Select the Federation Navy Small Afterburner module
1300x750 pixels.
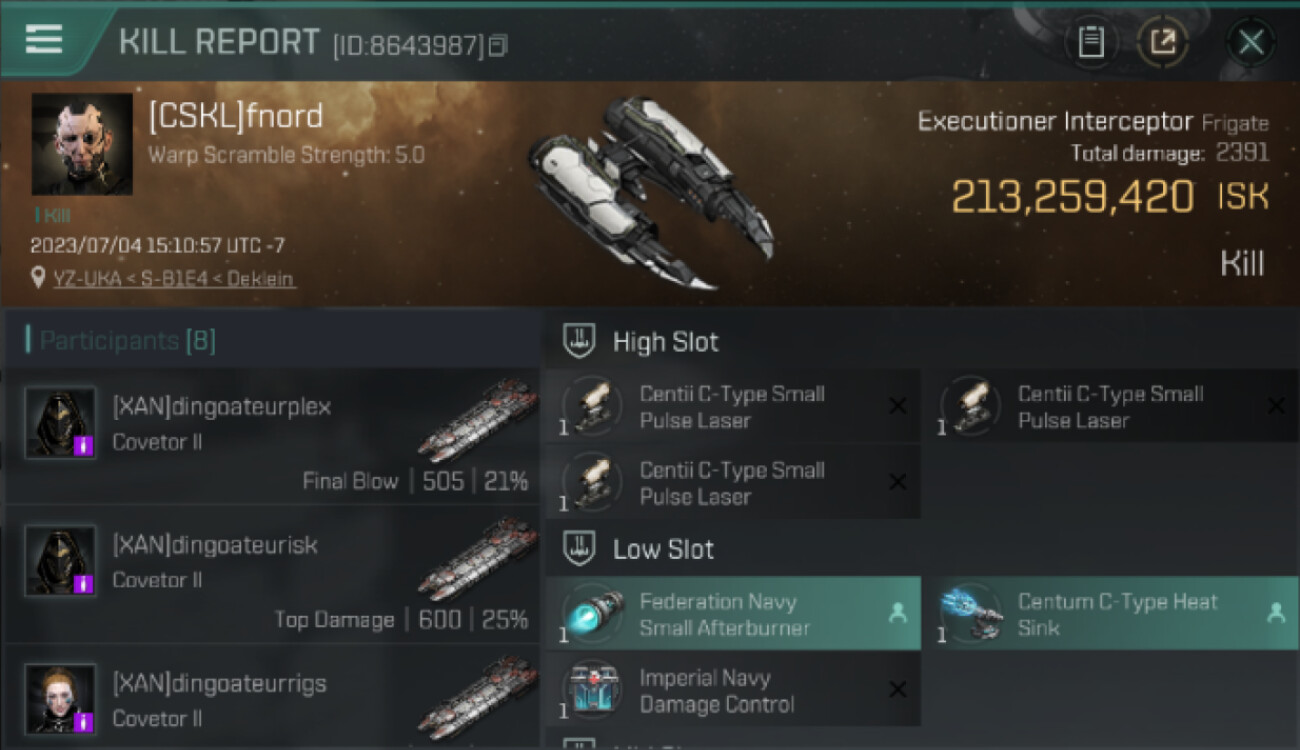733,614
